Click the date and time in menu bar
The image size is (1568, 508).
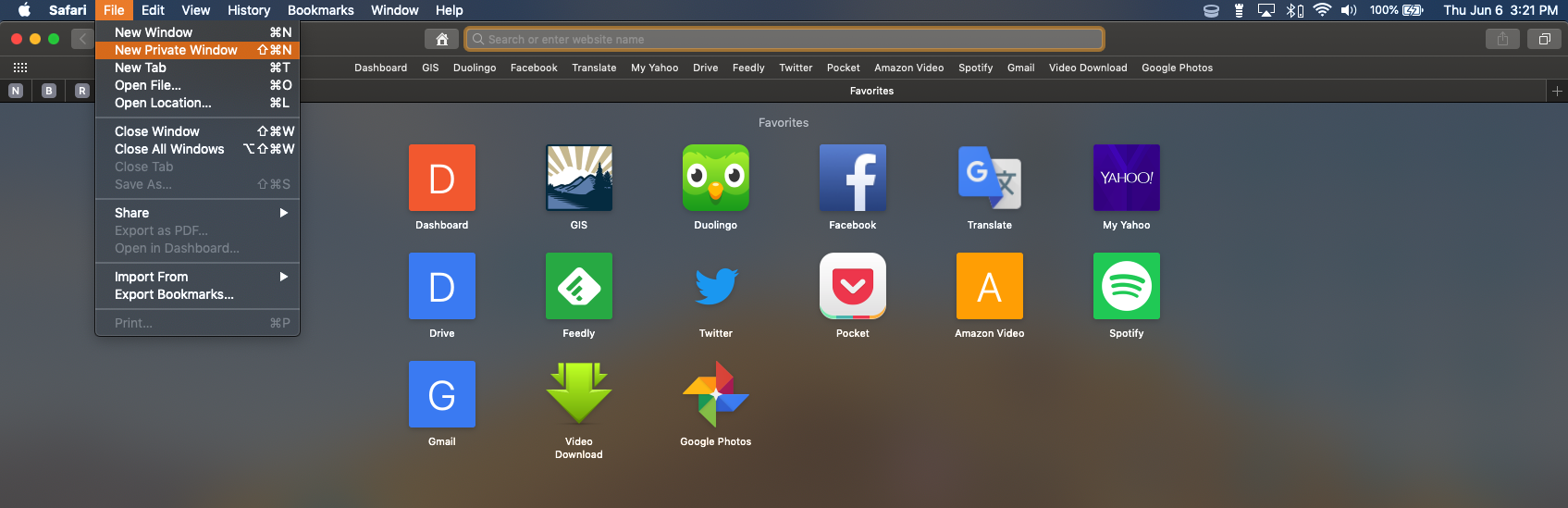1500,10
